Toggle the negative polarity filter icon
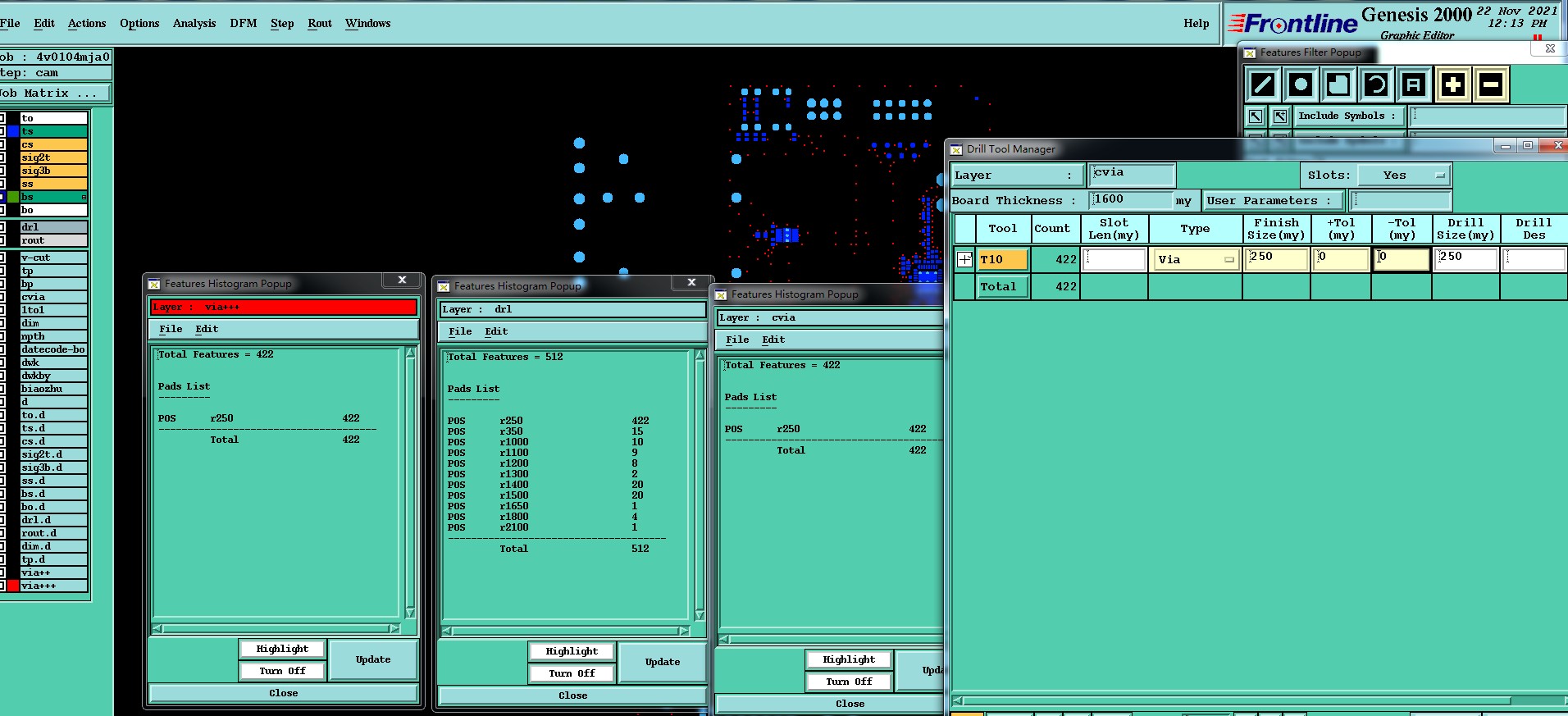The image size is (1568, 716). [1491, 84]
